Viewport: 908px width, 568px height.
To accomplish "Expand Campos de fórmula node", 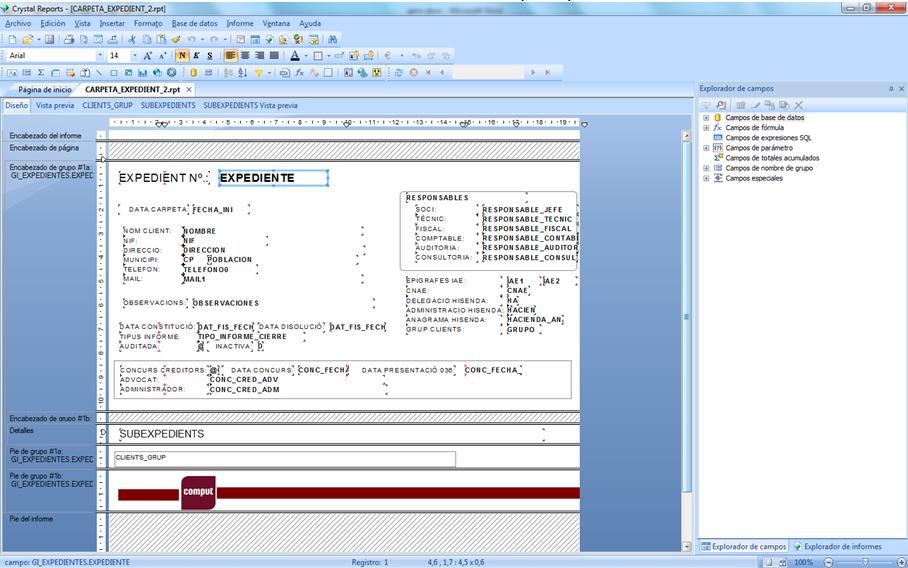I will click(706, 127).
